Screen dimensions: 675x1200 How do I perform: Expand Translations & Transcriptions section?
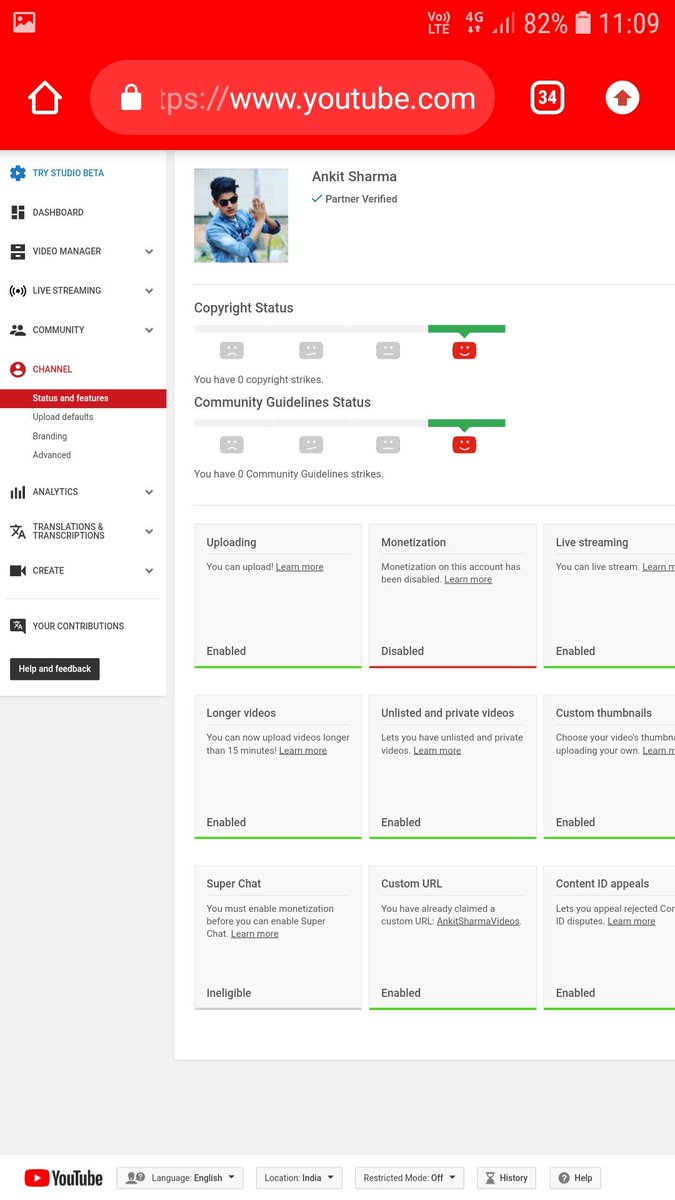149,531
